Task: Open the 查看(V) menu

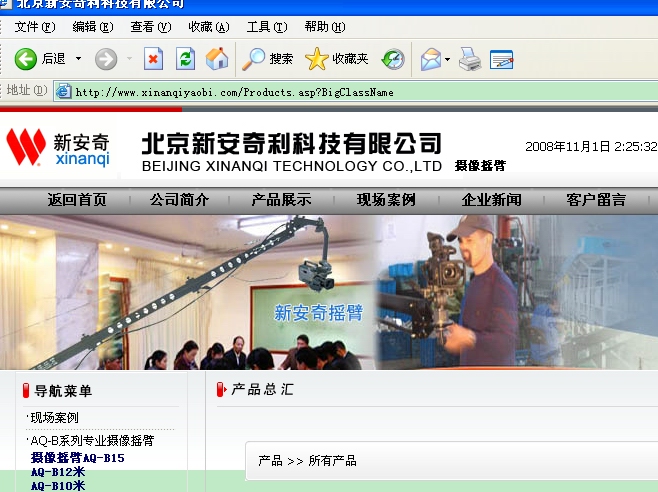Action: [151, 27]
